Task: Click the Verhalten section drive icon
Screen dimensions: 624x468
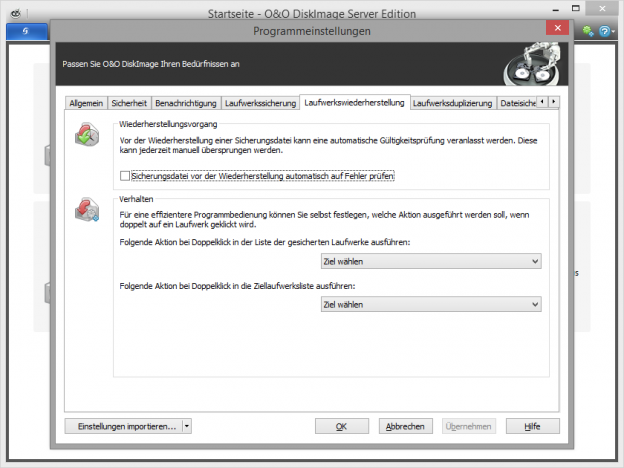Action: click(x=87, y=209)
